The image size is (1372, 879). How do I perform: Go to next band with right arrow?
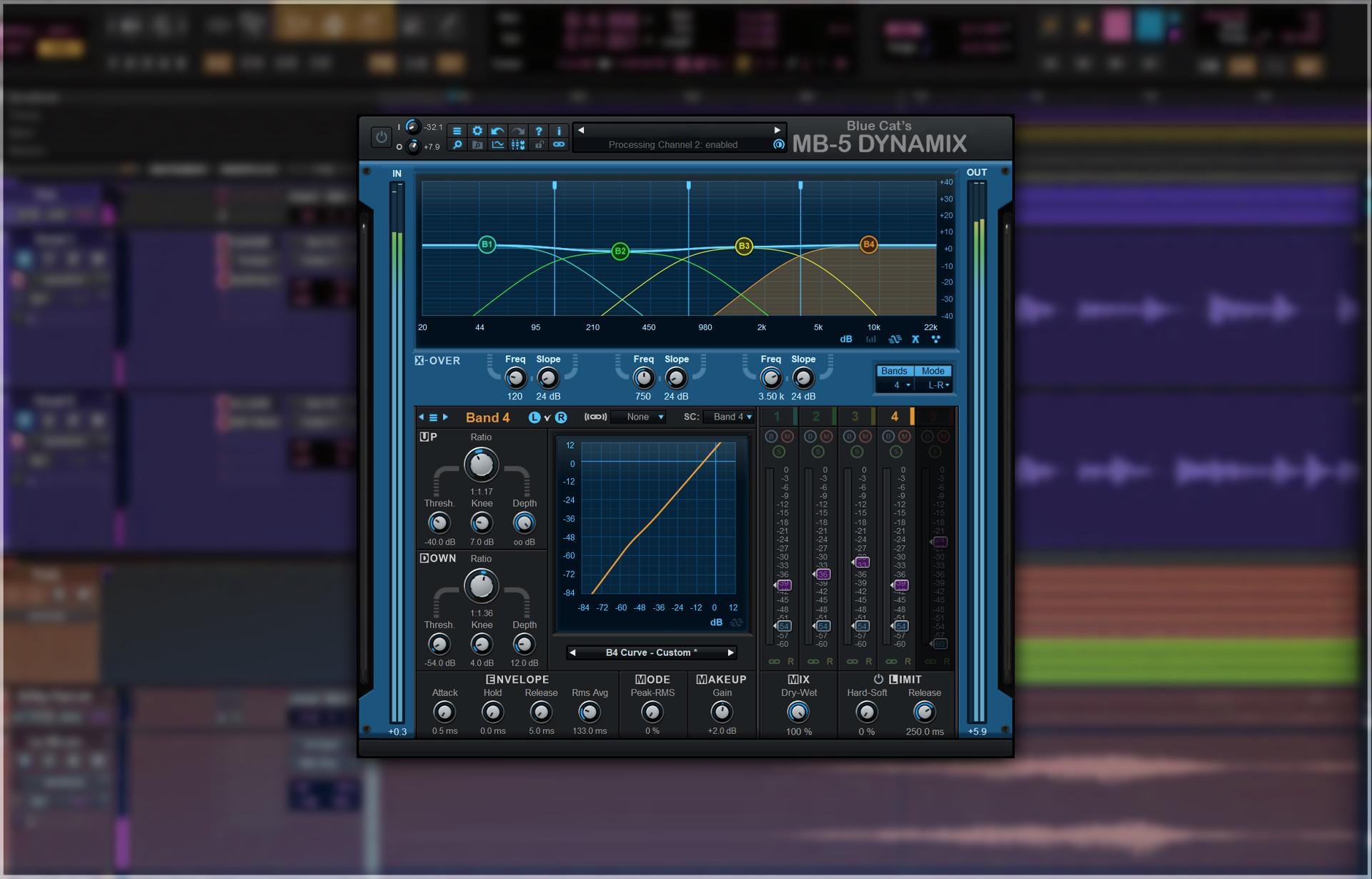[x=445, y=417]
